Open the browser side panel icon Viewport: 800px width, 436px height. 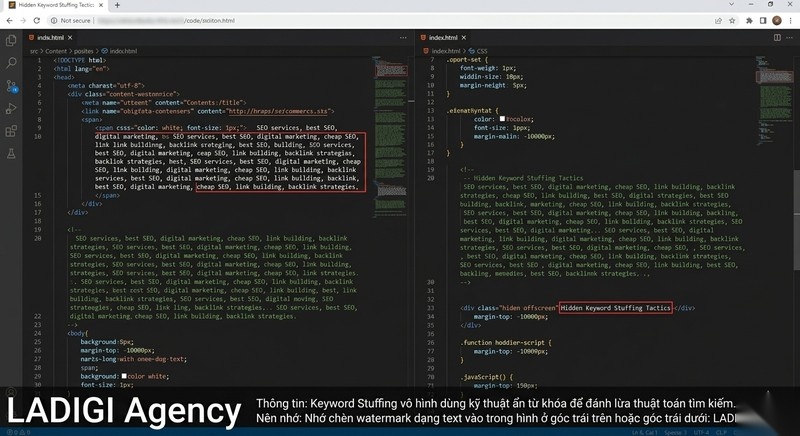pyautogui.click(x=763, y=20)
